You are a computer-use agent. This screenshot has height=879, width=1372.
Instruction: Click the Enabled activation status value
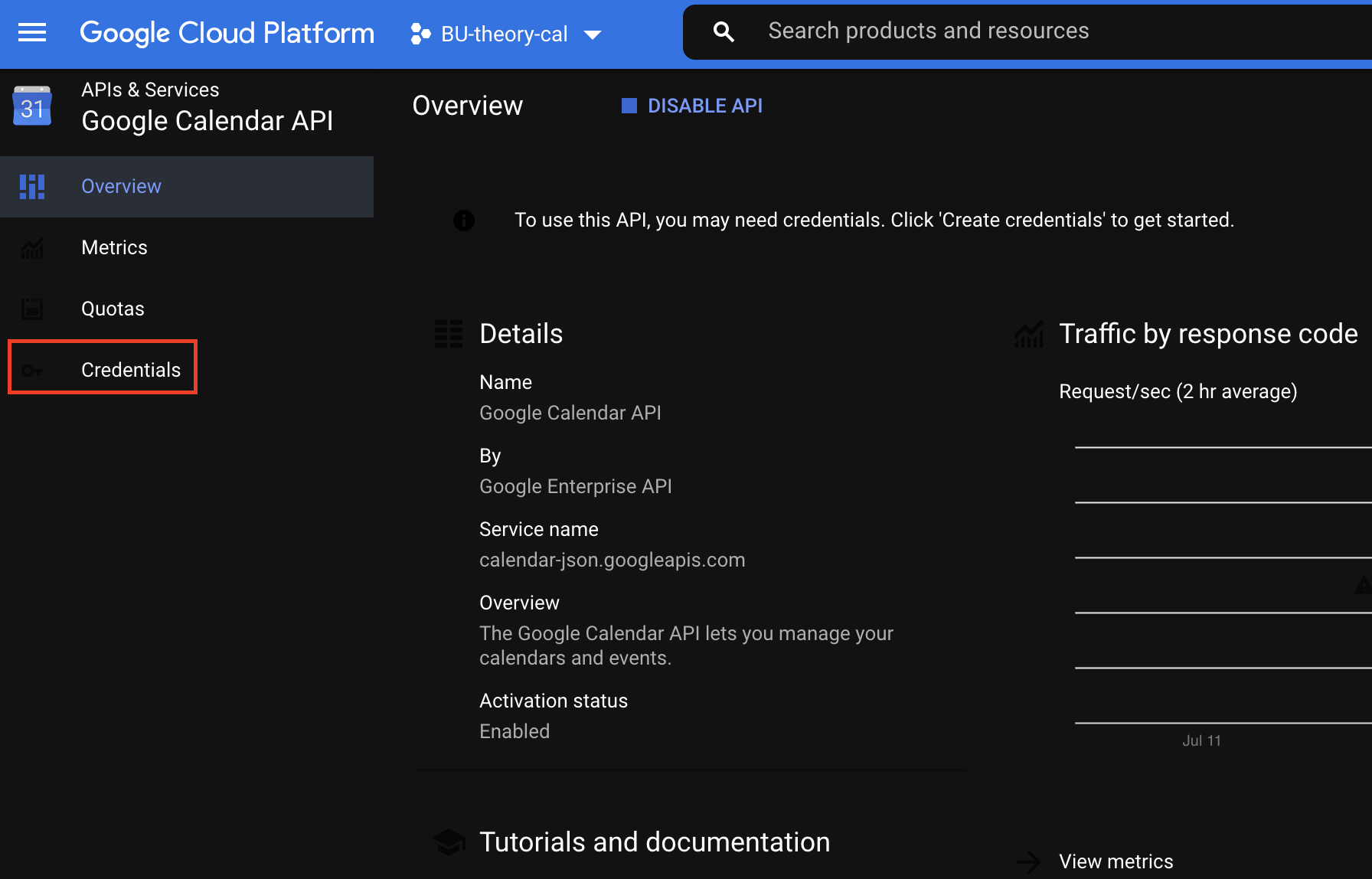(x=514, y=731)
